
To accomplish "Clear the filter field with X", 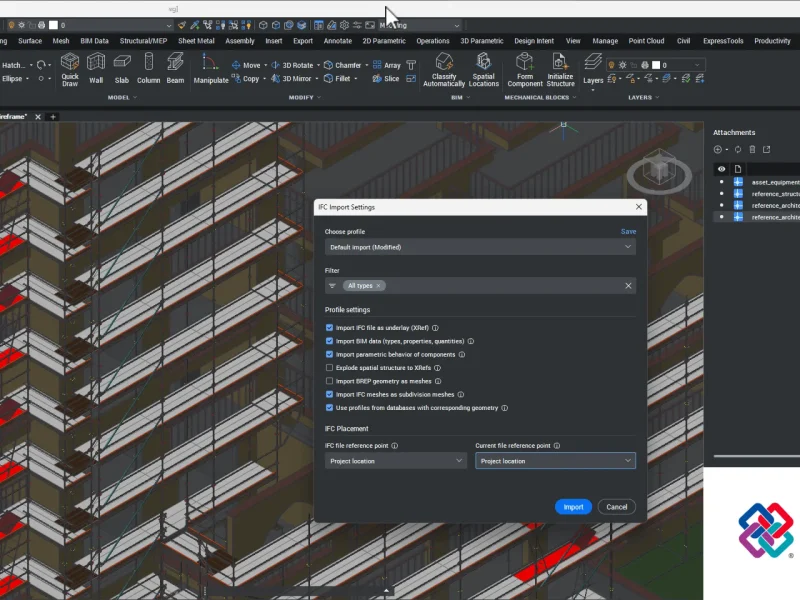I will click(x=628, y=286).
